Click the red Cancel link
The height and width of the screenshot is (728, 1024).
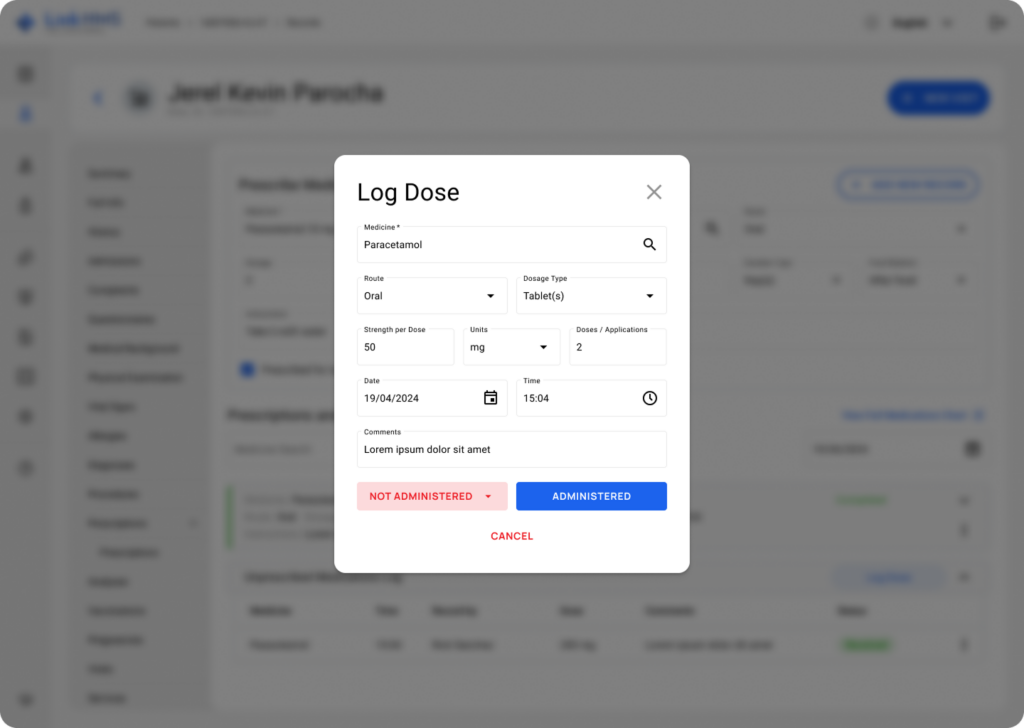coord(512,536)
